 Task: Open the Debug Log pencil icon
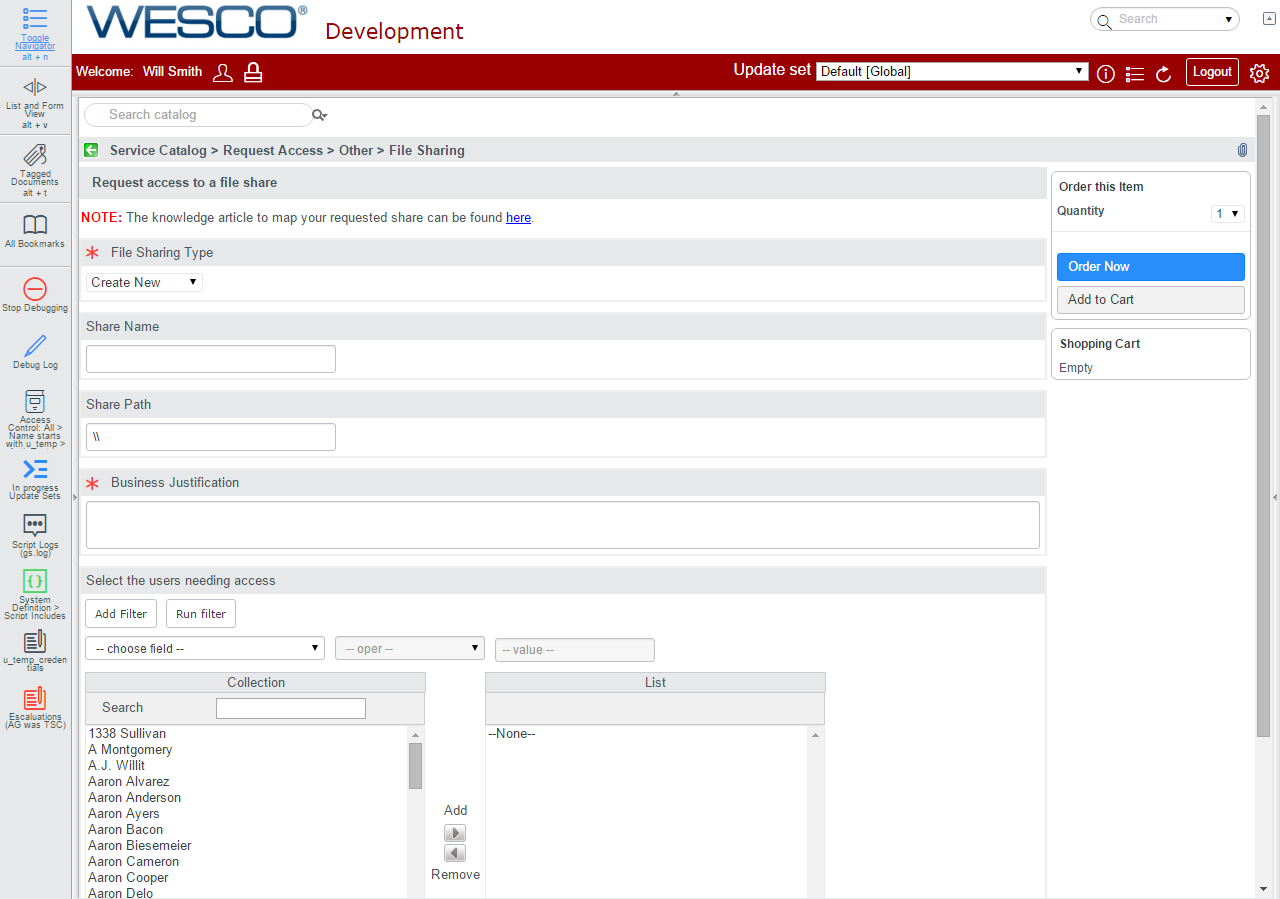pos(35,346)
